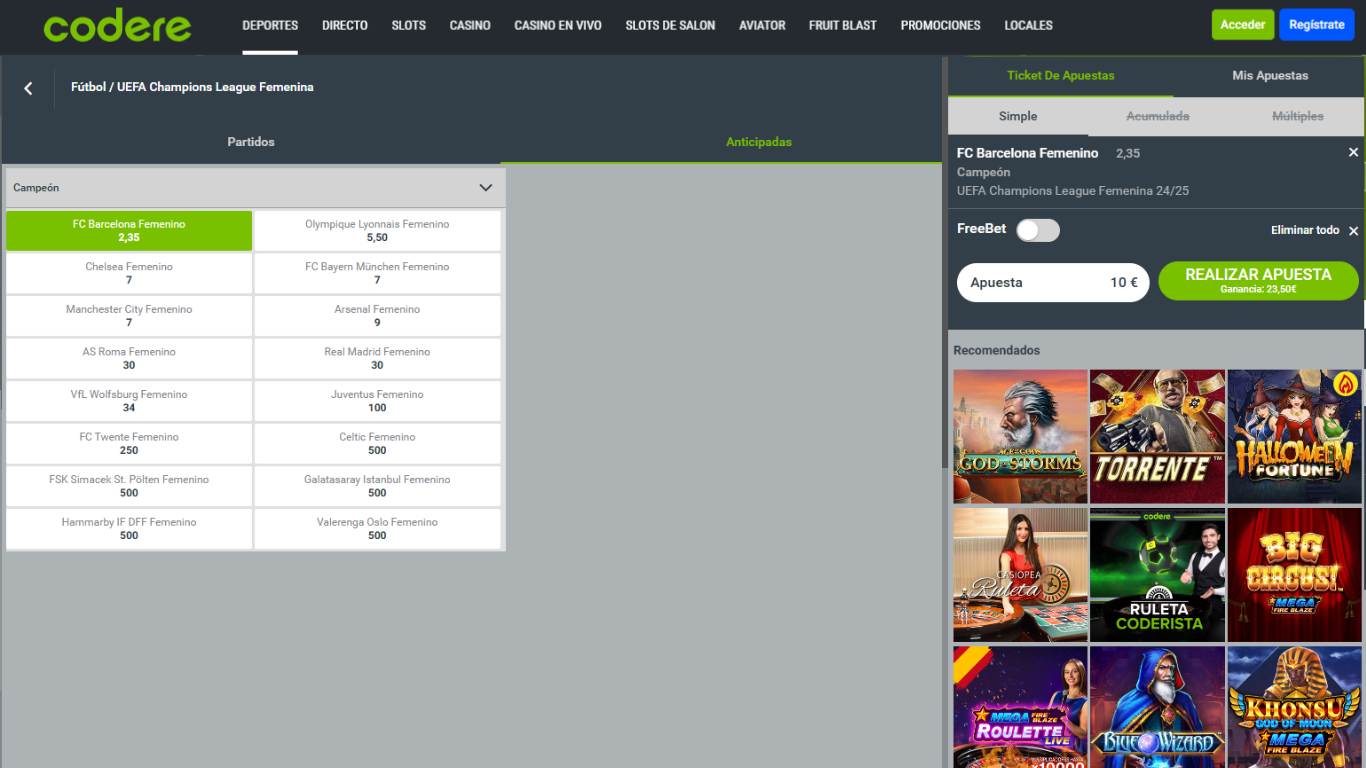Open Halloween Fortune slot game
1366x768 pixels.
click(x=1295, y=436)
